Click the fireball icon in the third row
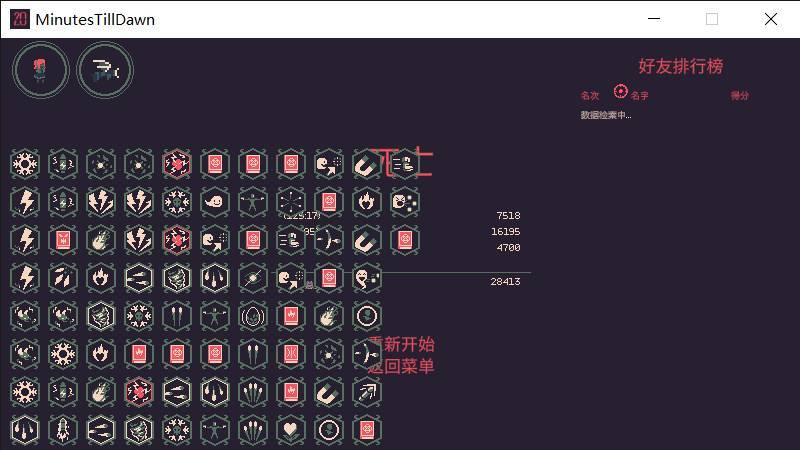800x450 pixels. click(101, 240)
